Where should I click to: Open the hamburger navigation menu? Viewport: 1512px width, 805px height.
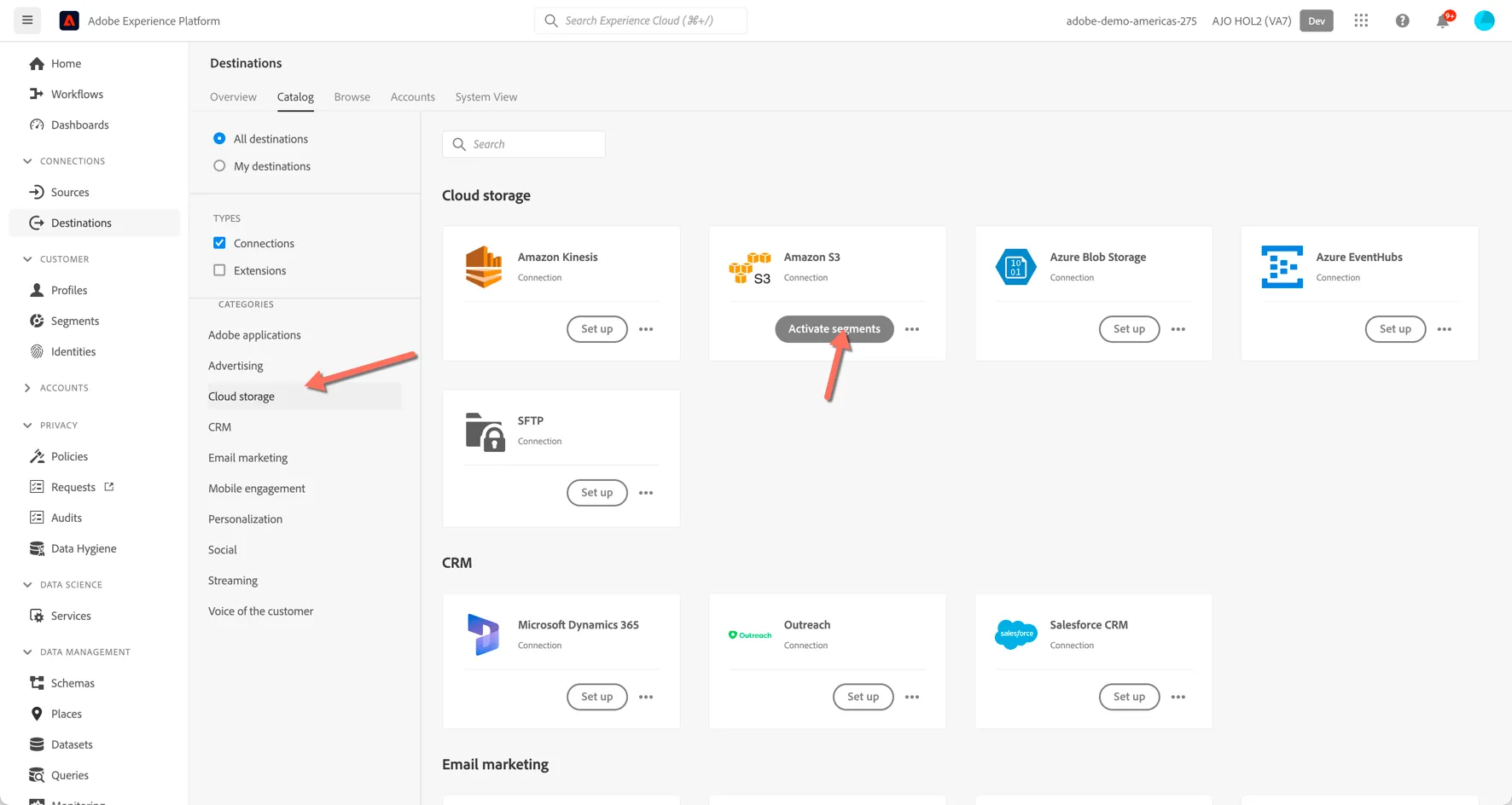click(x=27, y=20)
